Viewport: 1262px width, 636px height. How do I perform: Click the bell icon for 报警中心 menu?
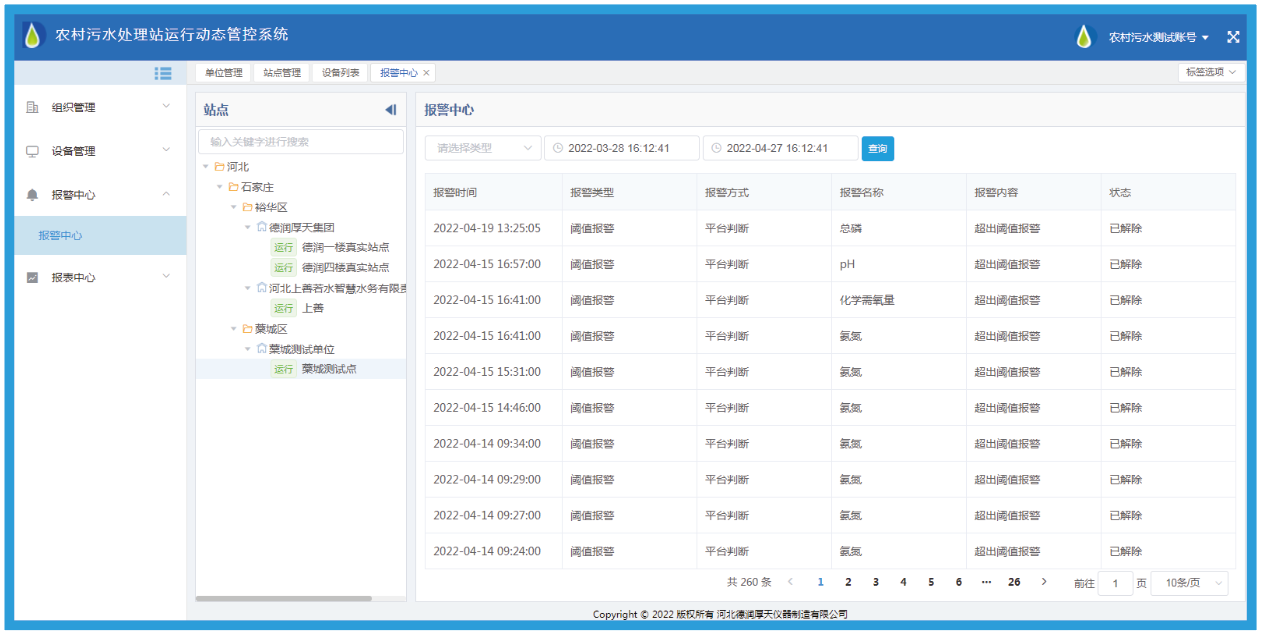[32, 195]
